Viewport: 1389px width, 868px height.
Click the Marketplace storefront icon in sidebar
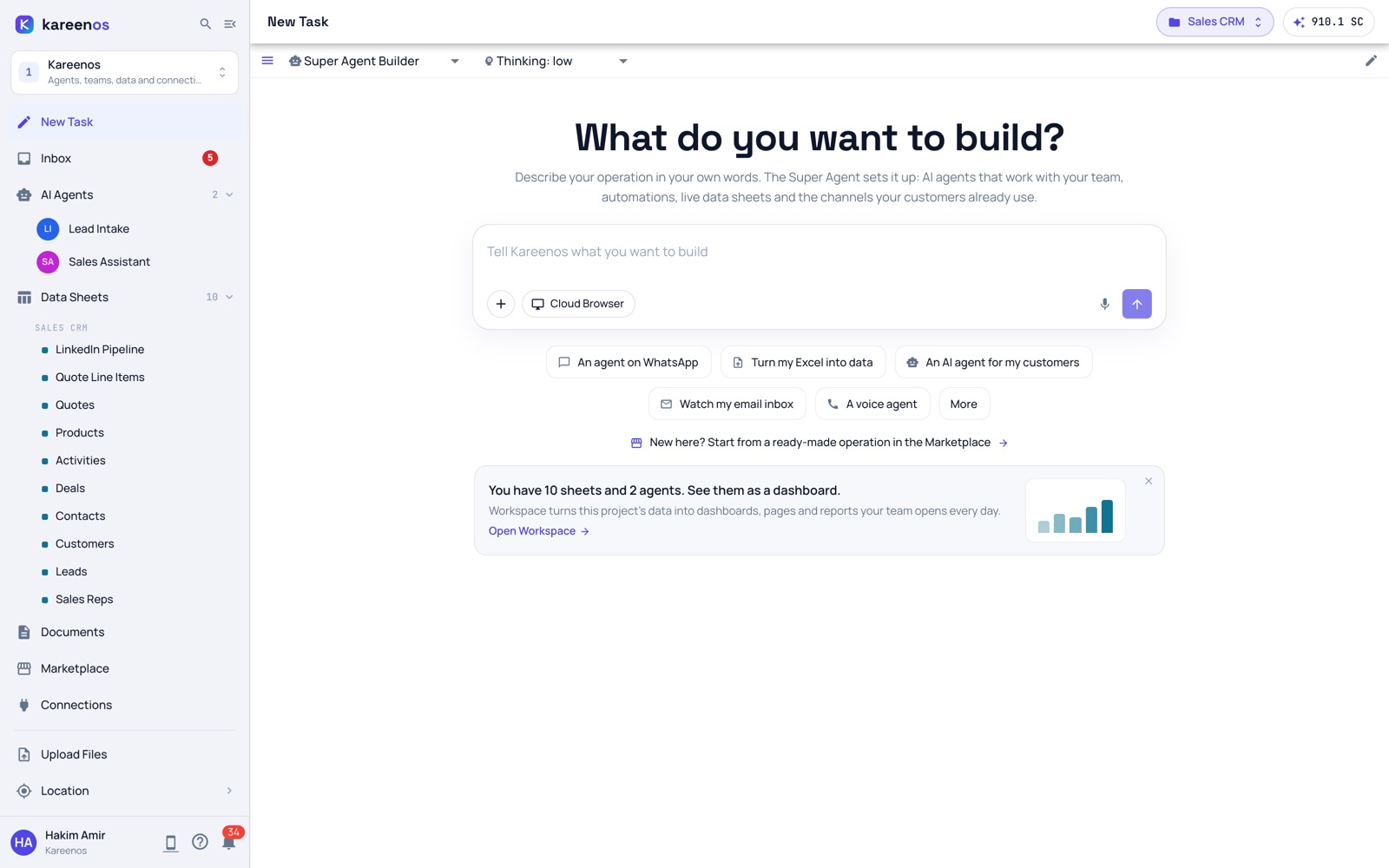tap(24, 669)
